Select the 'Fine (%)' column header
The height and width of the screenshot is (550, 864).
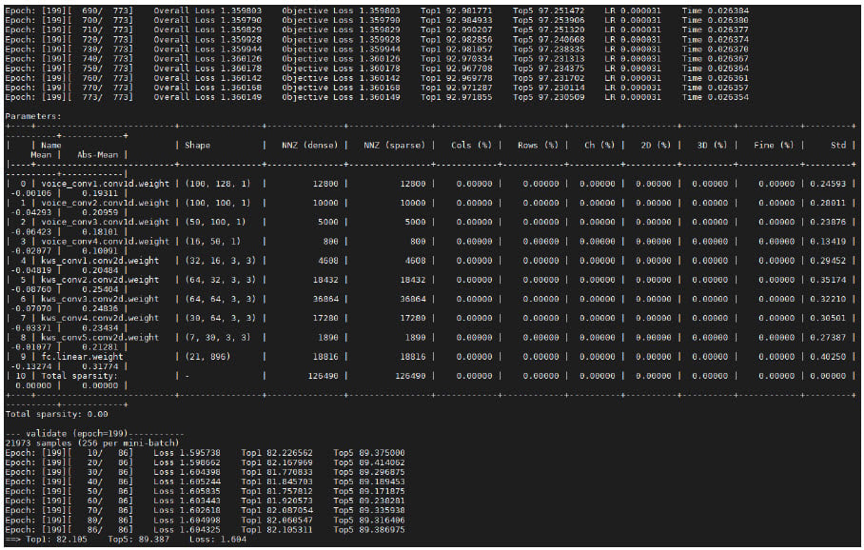click(x=774, y=145)
